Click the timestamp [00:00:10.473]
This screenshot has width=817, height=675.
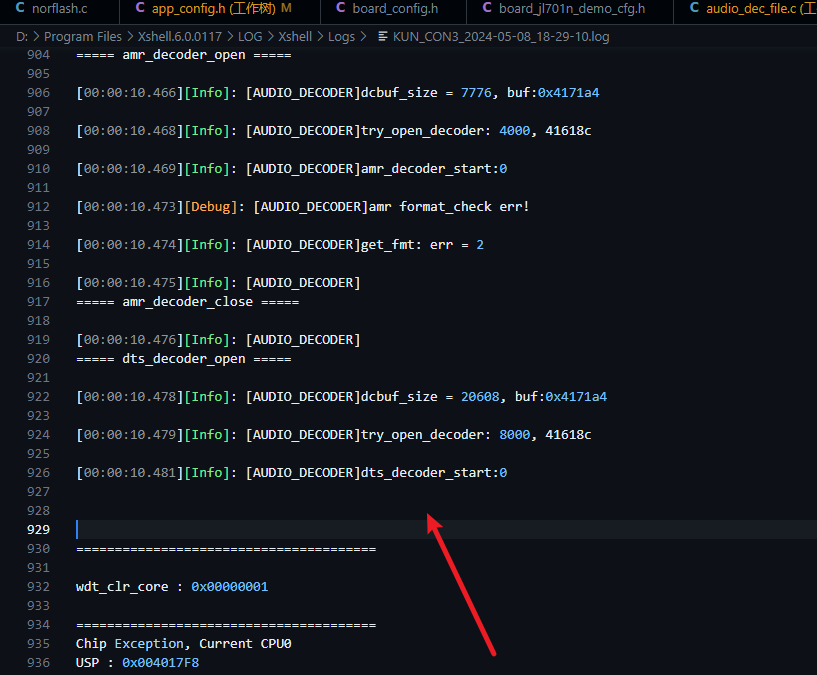[130, 207]
